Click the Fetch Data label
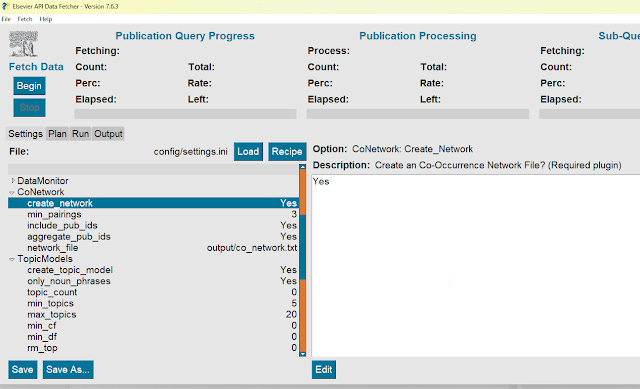The height and width of the screenshot is (389, 640). click(36, 67)
